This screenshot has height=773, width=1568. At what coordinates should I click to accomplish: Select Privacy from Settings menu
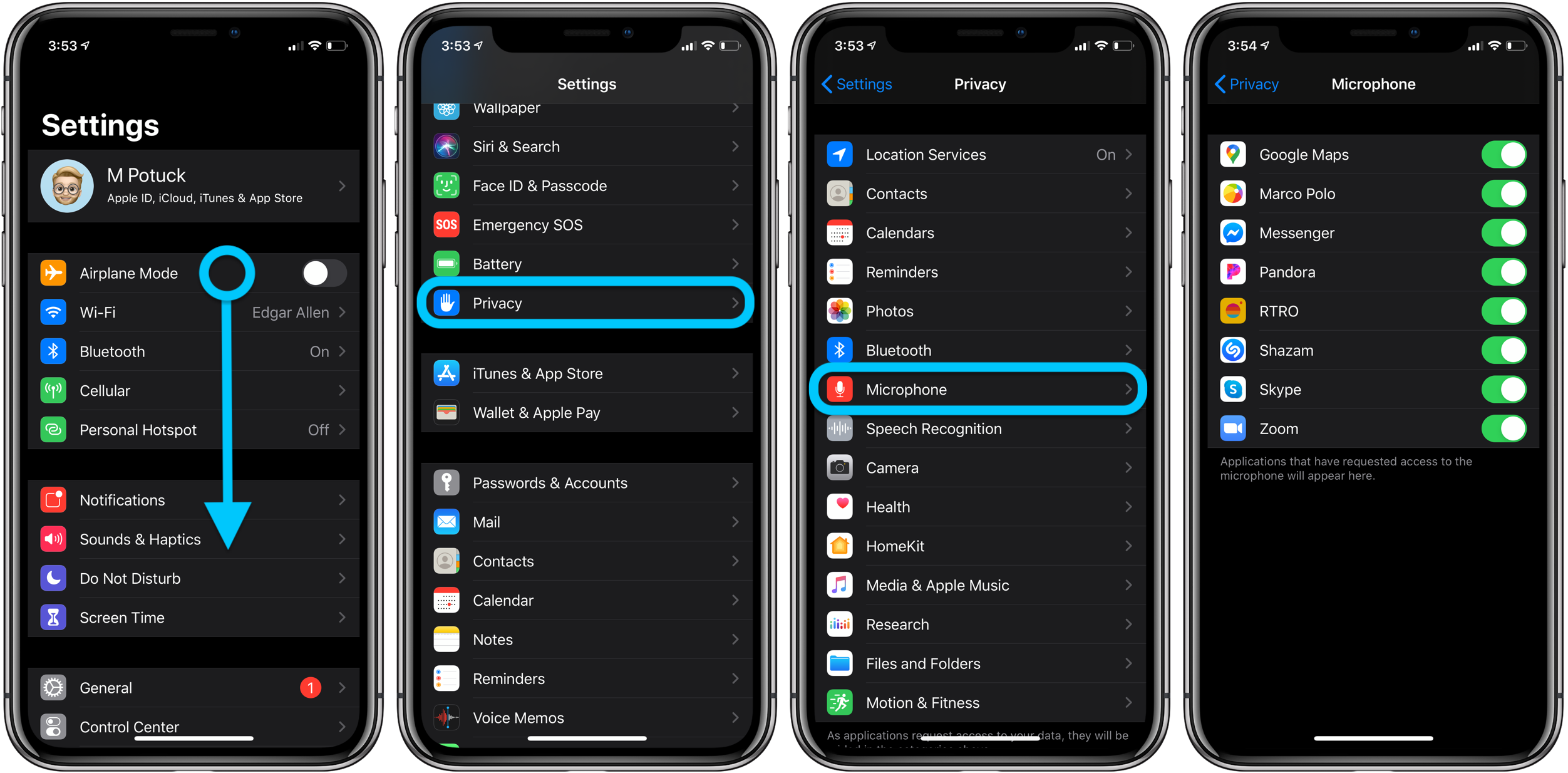click(x=588, y=303)
